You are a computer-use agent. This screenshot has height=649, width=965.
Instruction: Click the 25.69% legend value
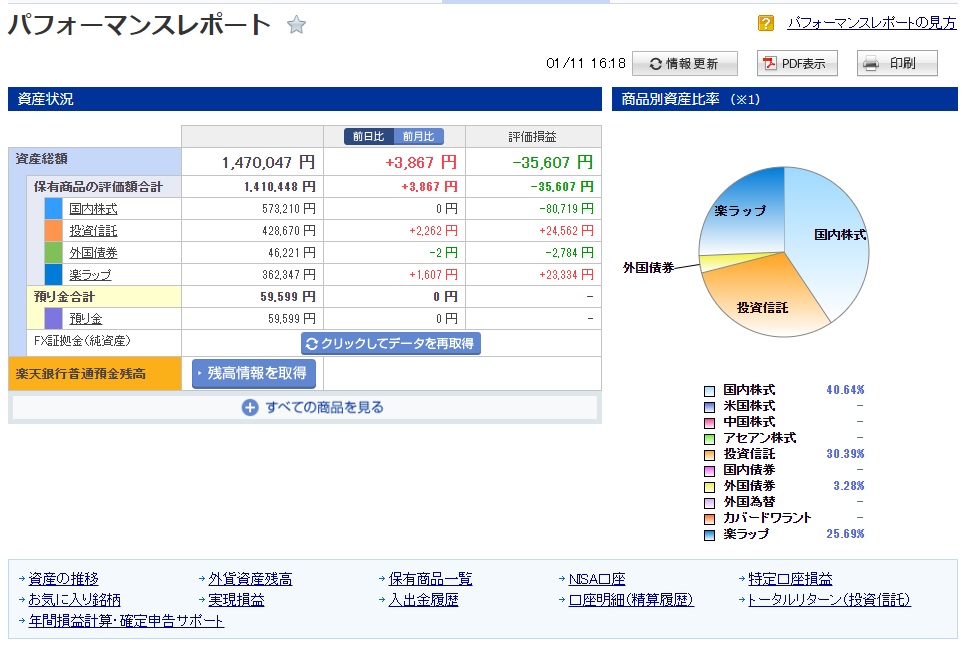[x=845, y=534]
